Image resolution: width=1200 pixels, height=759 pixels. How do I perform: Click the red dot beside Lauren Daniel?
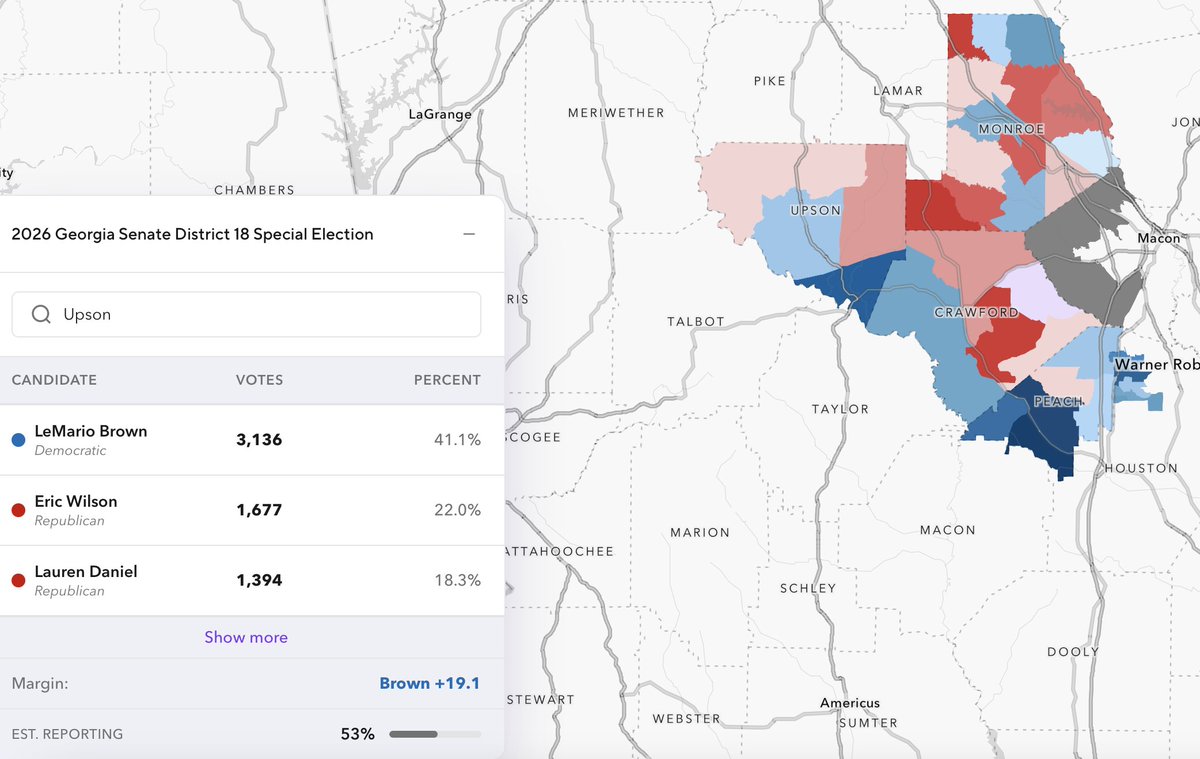click(18, 580)
